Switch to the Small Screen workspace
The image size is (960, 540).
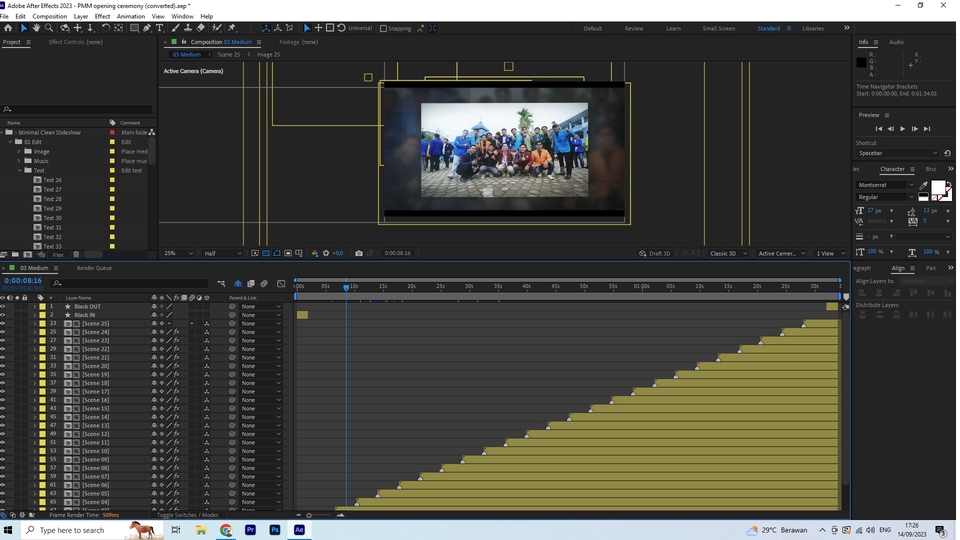[719, 29]
